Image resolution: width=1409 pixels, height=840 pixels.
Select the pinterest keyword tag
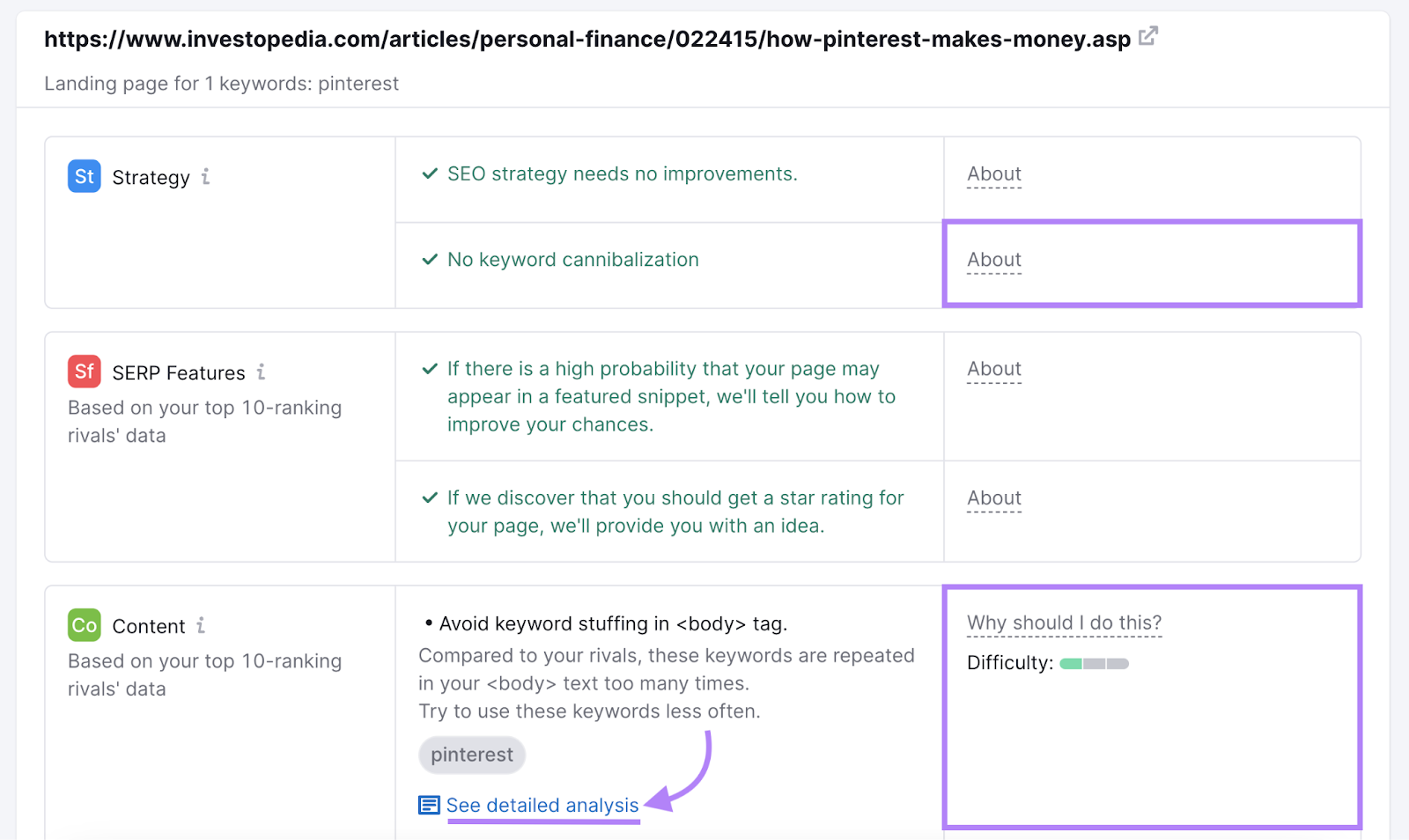click(x=471, y=755)
